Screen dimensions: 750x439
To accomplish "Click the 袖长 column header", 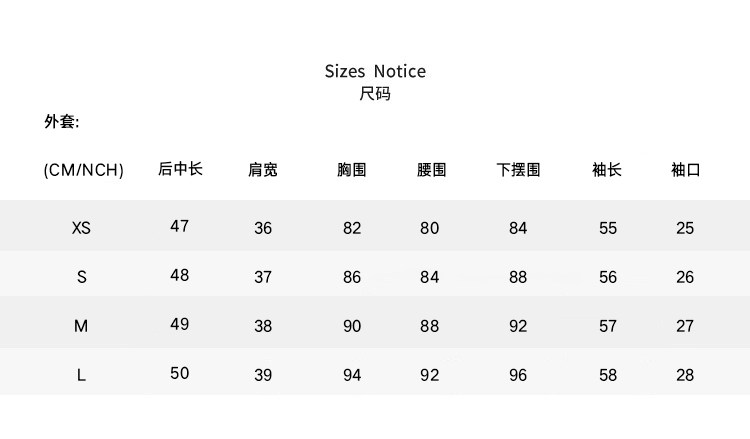I will coord(607,170).
